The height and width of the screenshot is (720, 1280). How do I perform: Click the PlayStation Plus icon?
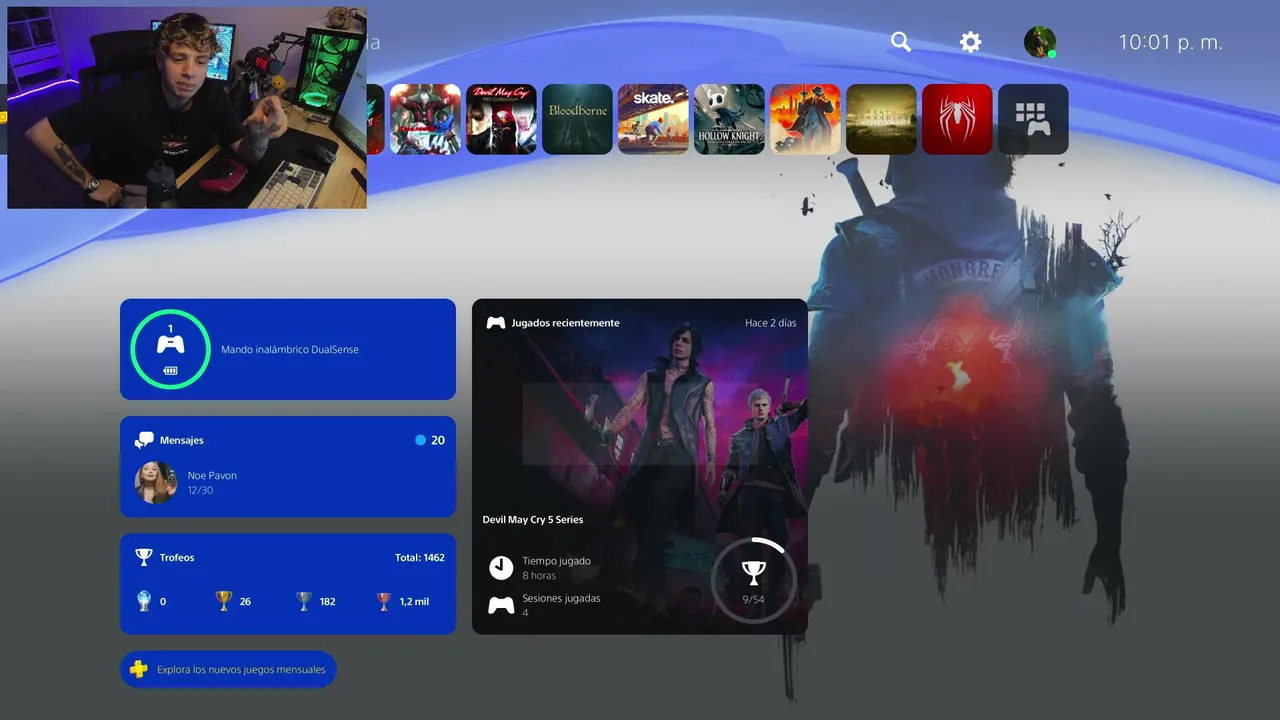(139, 669)
